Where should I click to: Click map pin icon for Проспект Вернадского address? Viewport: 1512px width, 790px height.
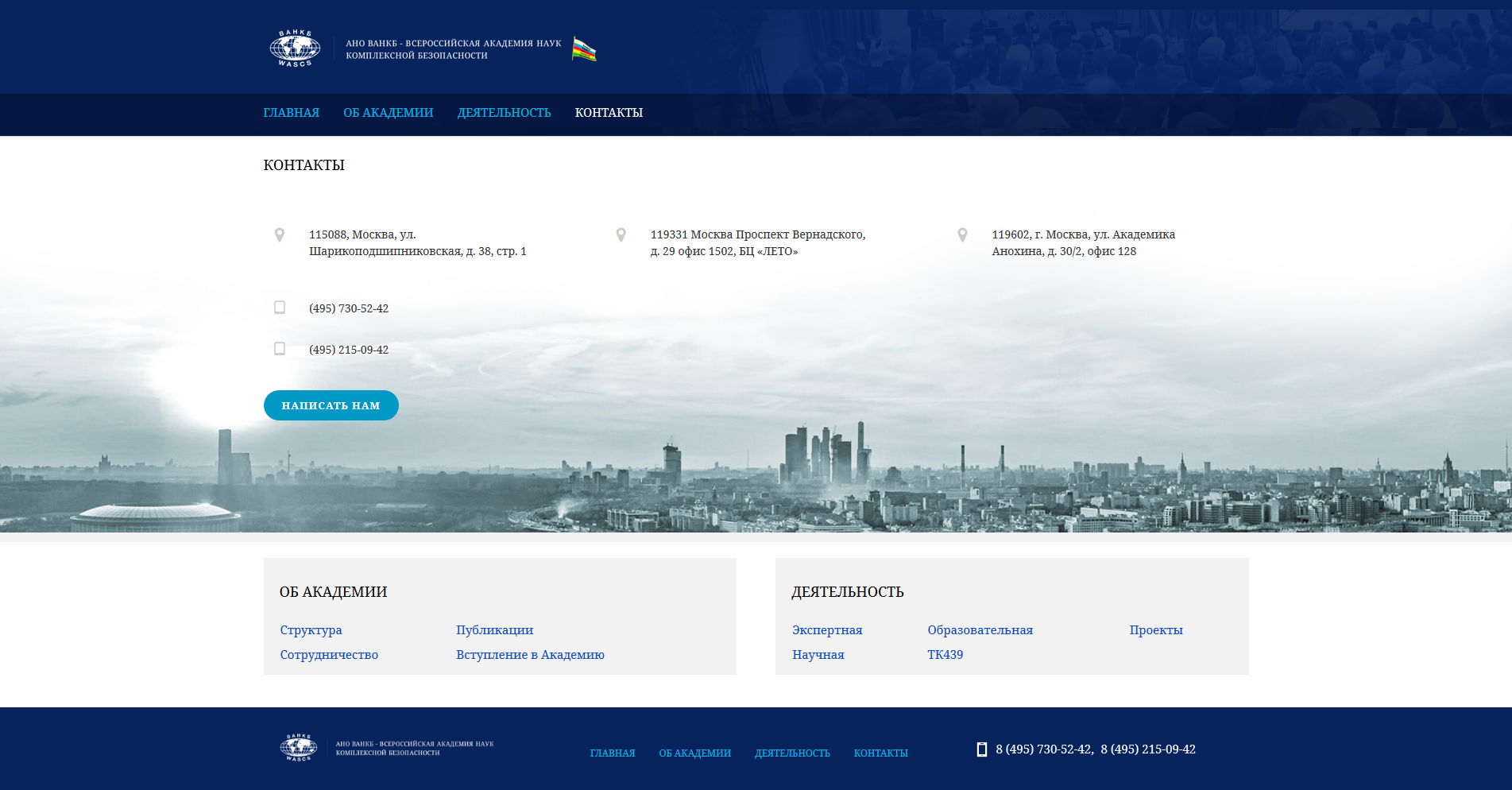pyautogui.click(x=621, y=235)
